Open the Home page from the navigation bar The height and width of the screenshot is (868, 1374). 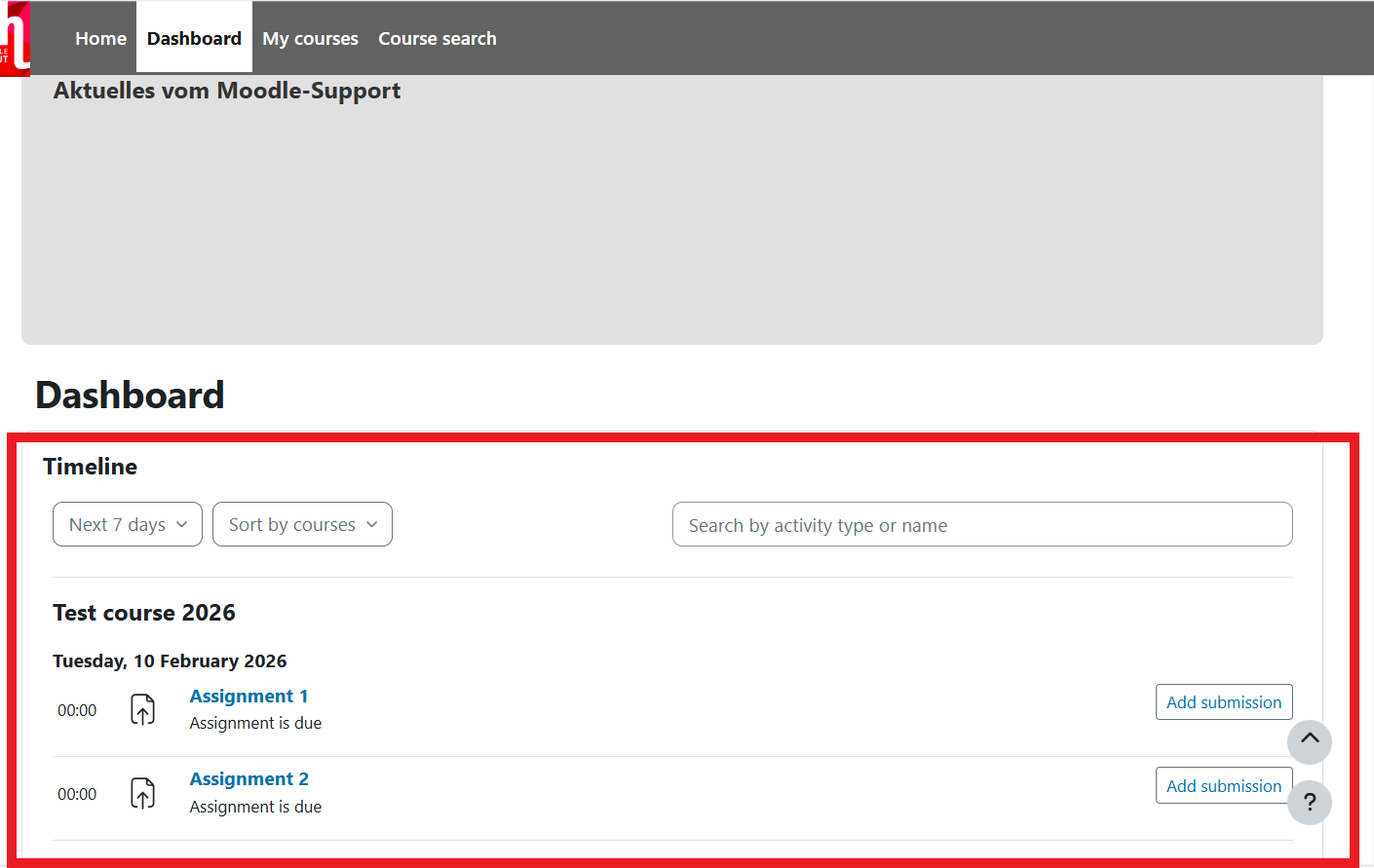100,39
